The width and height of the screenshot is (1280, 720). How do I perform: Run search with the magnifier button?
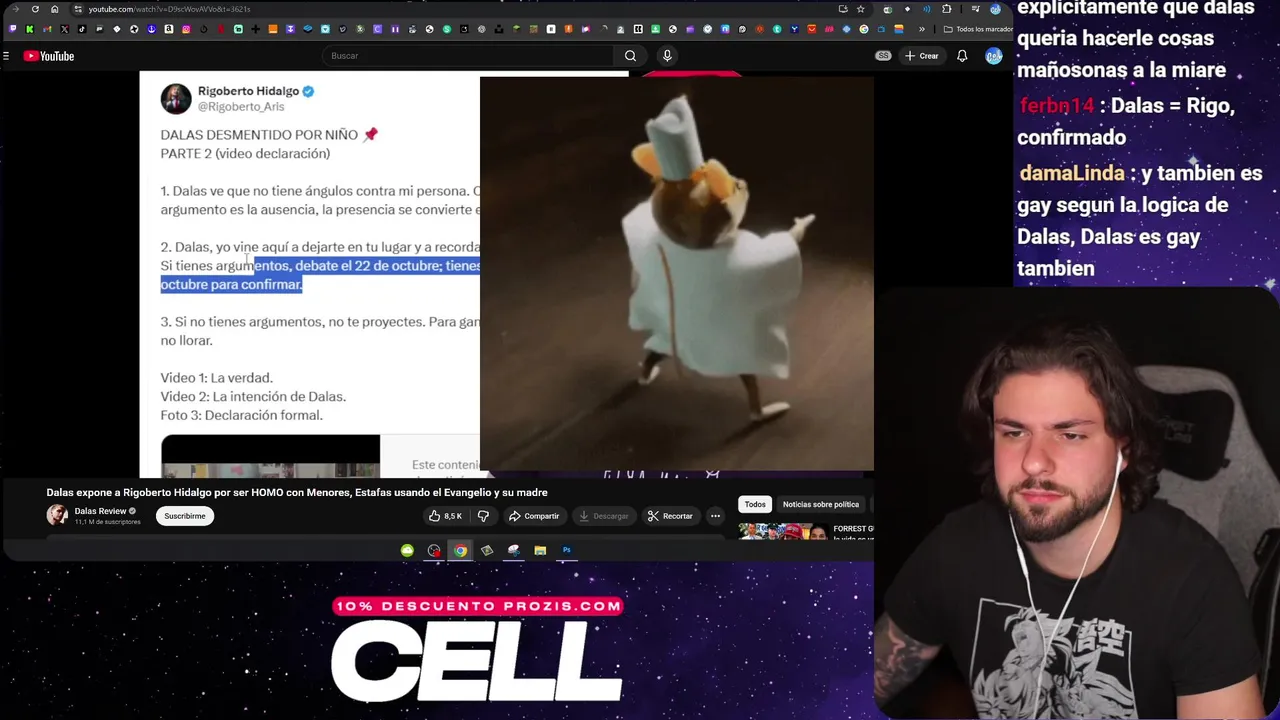coord(630,56)
